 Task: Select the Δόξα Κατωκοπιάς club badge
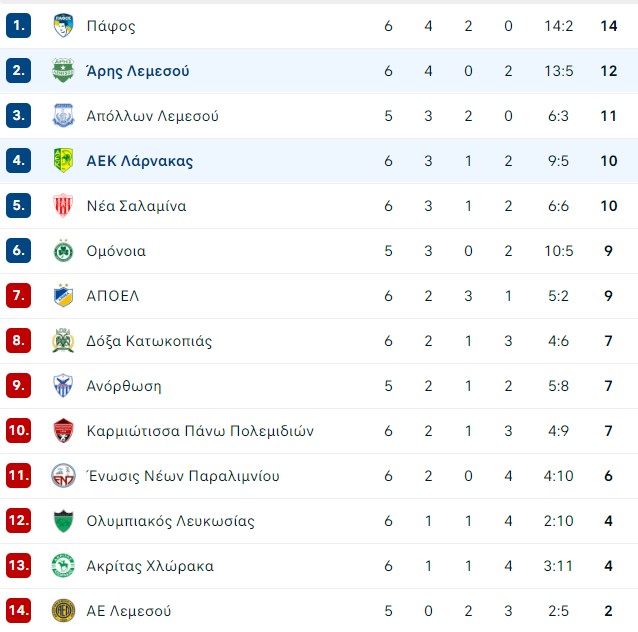click(x=63, y=341)
